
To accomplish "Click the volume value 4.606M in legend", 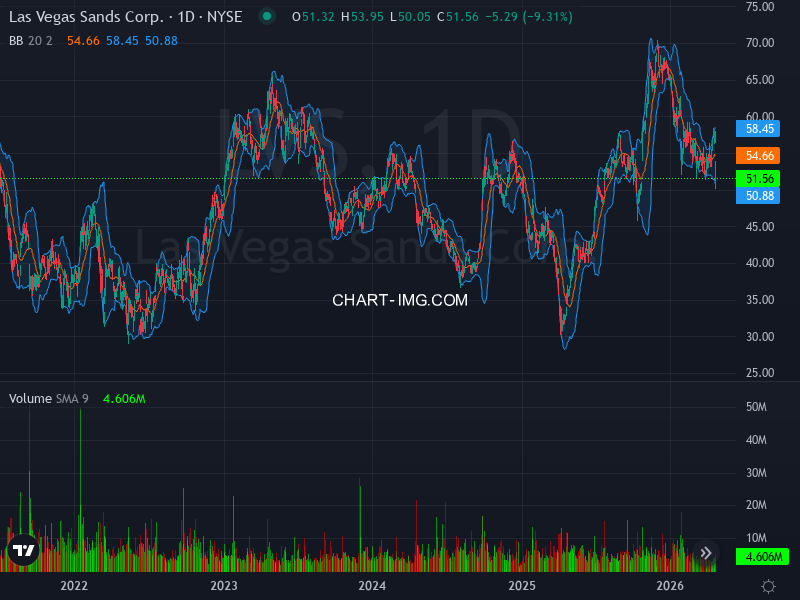I will pos(124,398).
